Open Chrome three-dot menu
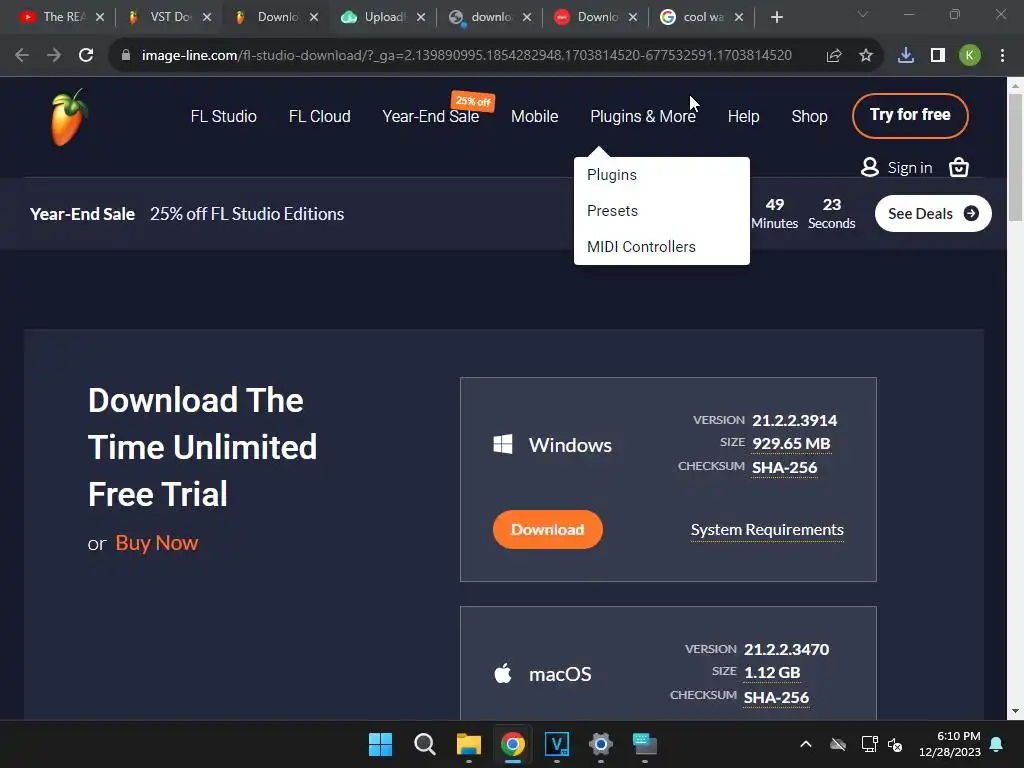The width and height of the screenshot is (1024, 768). click(x=1002, y=56)
